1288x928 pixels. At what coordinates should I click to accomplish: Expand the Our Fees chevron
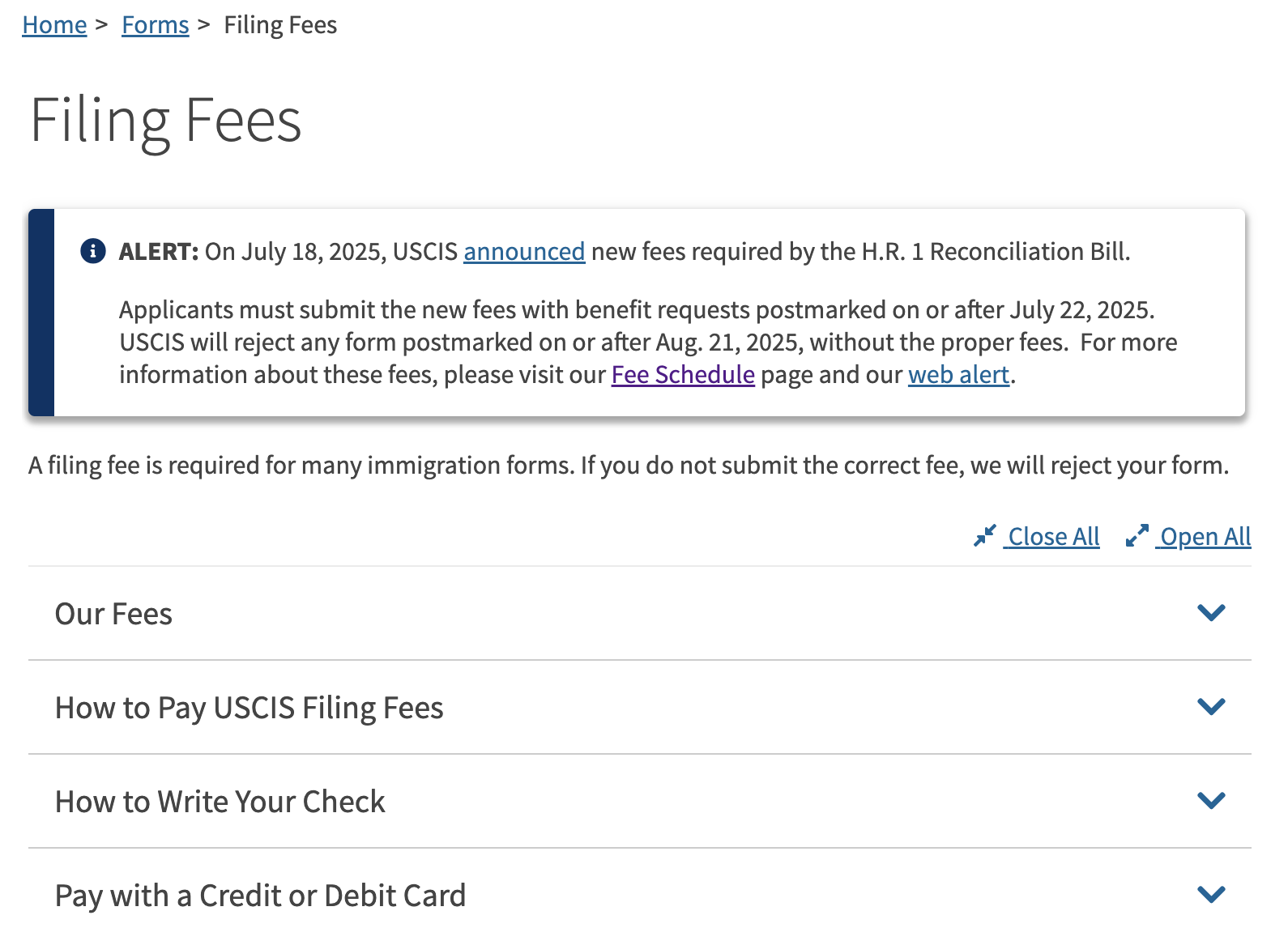(1211, 613)
